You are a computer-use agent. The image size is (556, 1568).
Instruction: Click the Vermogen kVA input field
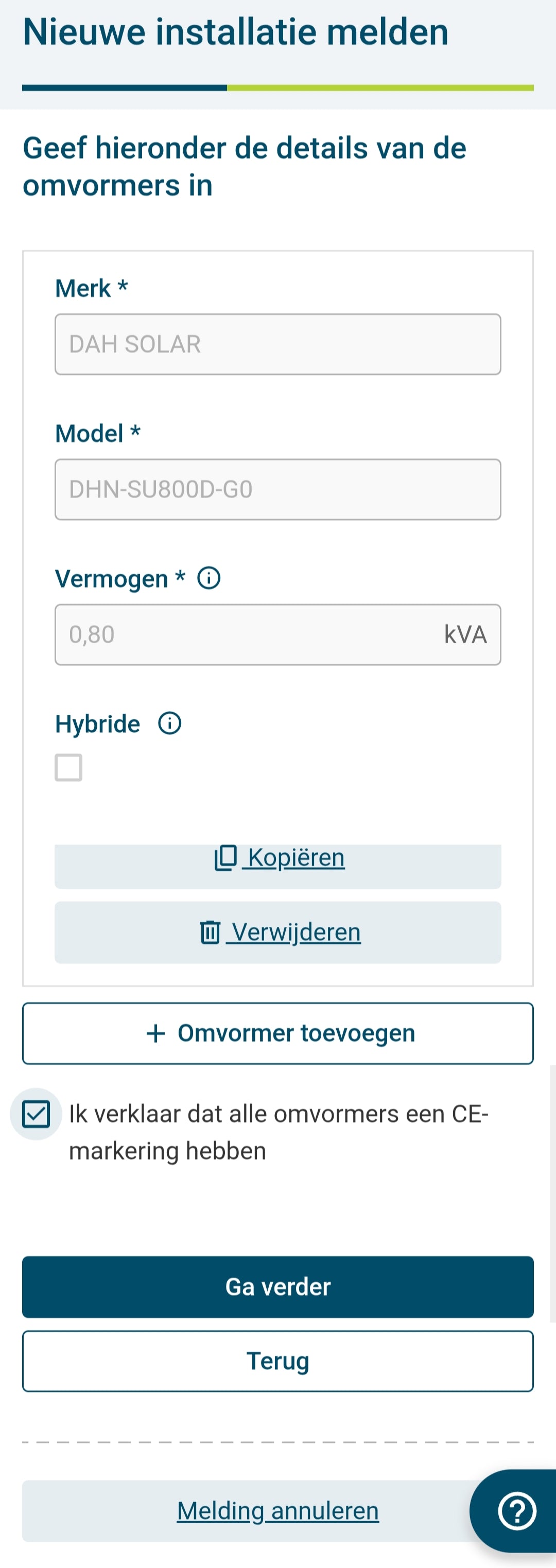(x=277, y=635)
